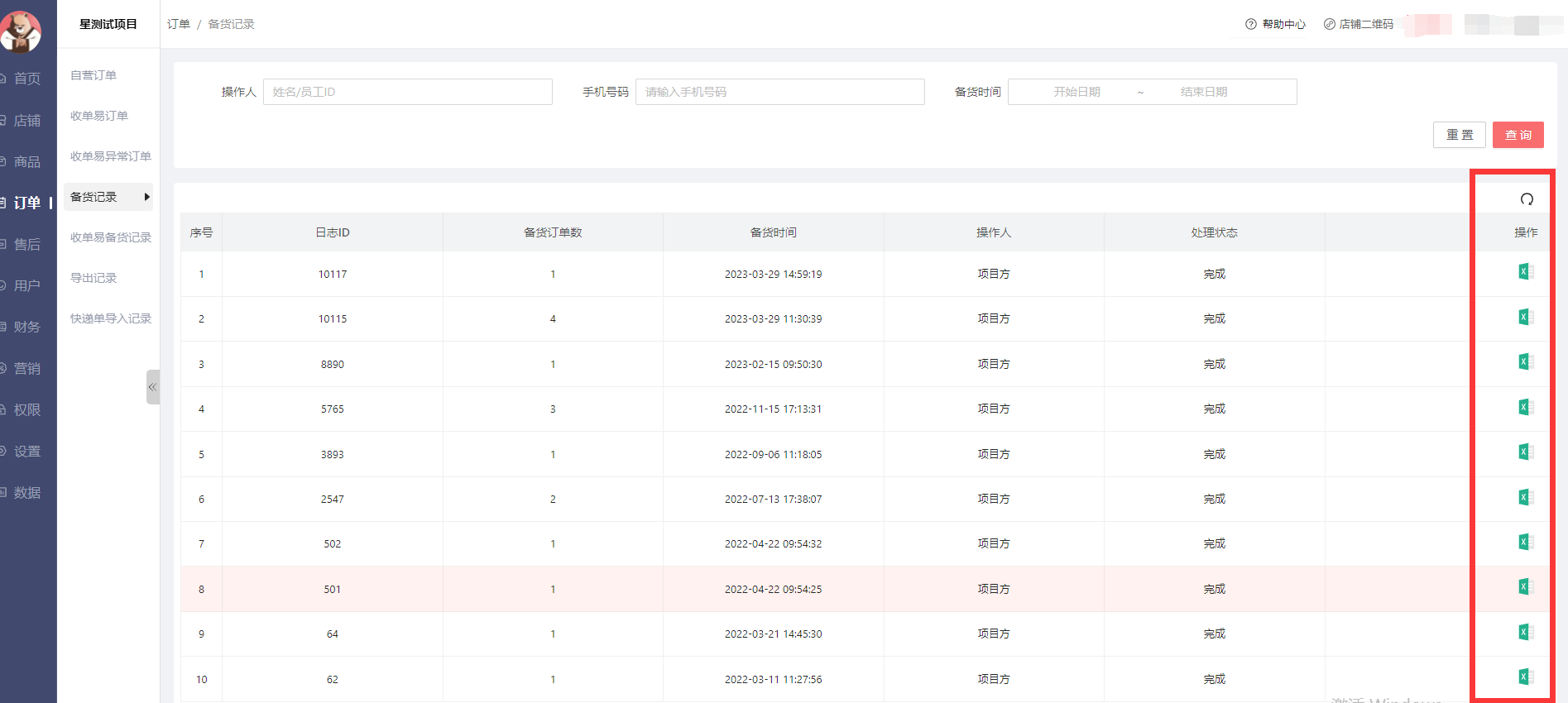Click Excel icon in row 8890
This screenshot has height=703, width=1568.
1526,362
